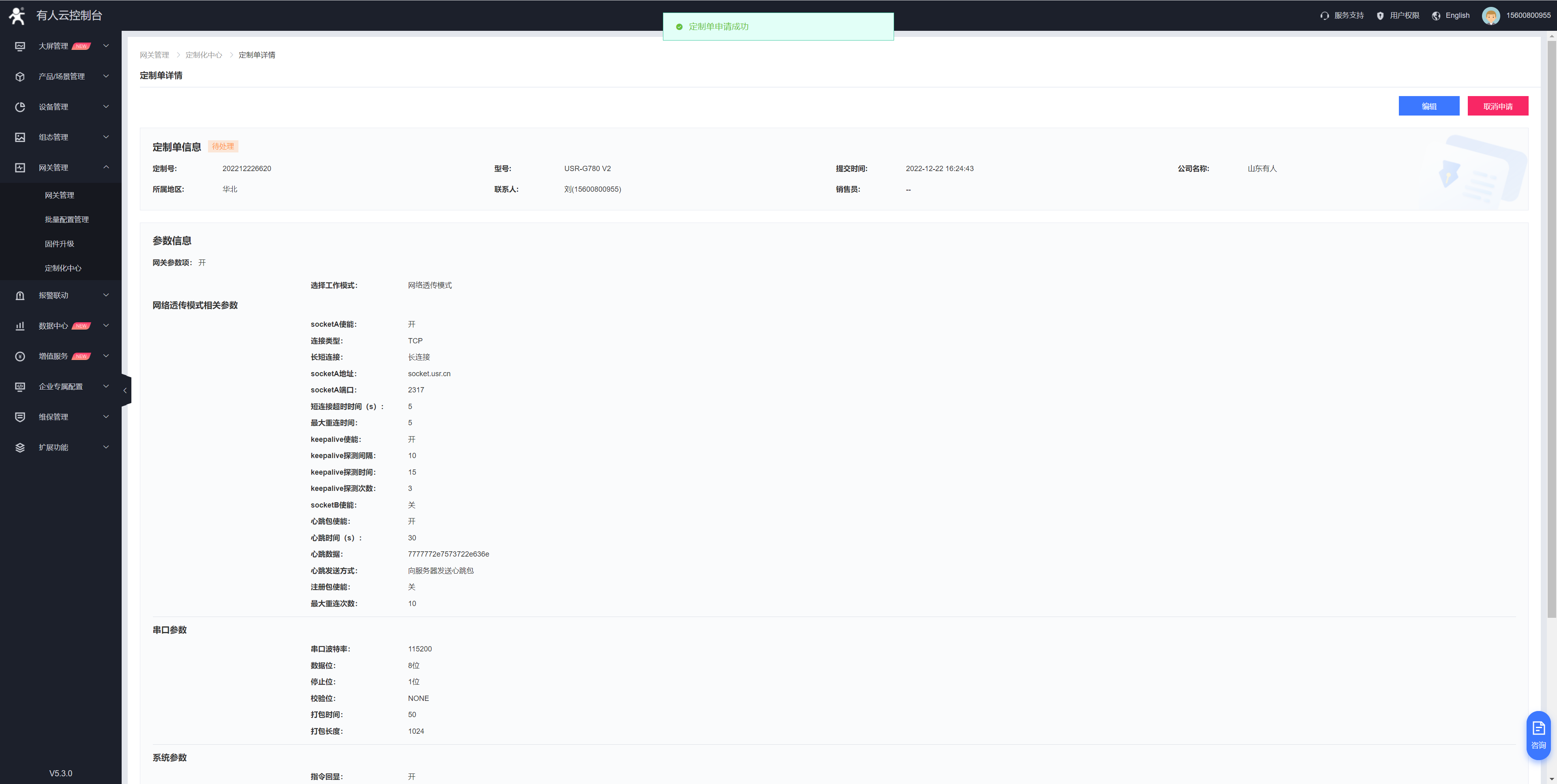Select the 报警联动 sidebar menu label
The height and width of the screenshot is (784, 1557).
point(53,296)
